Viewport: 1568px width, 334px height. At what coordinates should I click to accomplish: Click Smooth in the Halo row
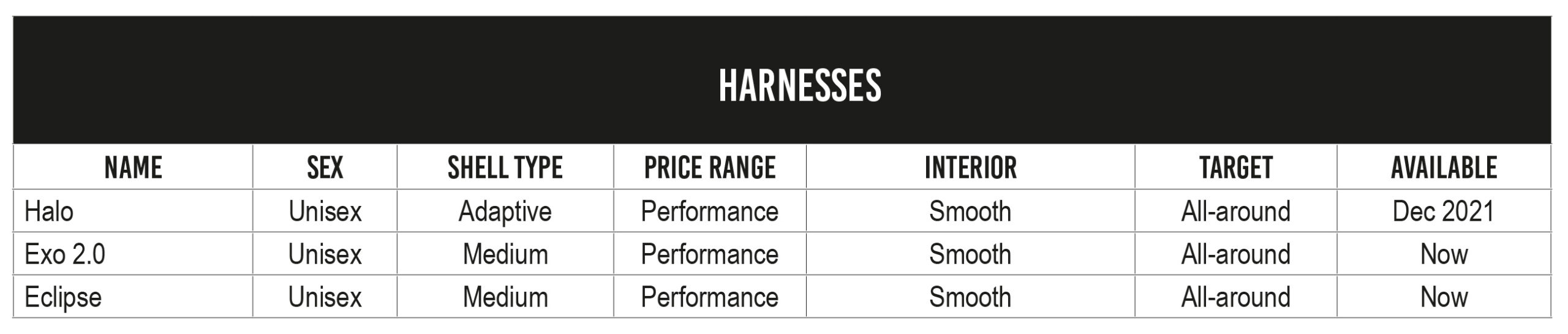point(970,211)
